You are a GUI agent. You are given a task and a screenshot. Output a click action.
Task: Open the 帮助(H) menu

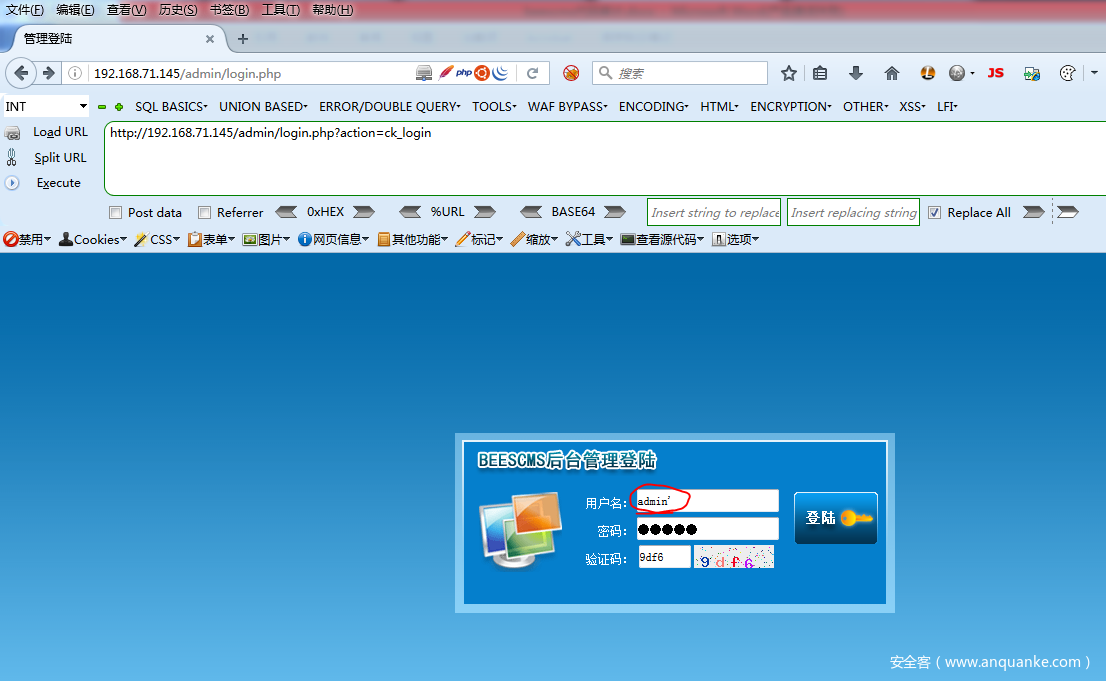click(x=333, y=10)
